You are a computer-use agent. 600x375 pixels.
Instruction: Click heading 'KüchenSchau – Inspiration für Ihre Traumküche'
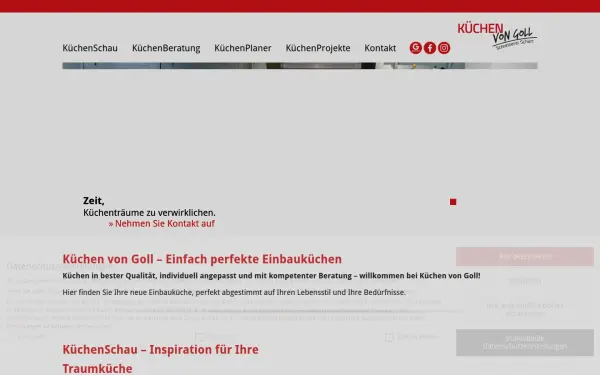pos(161,359)
